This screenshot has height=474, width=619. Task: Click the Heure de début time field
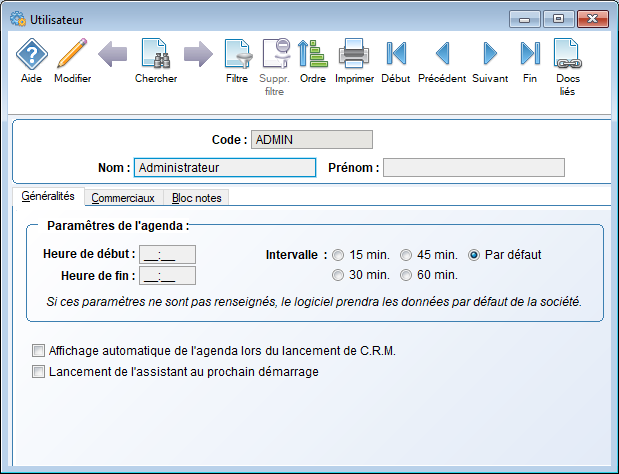pos(167,254)
